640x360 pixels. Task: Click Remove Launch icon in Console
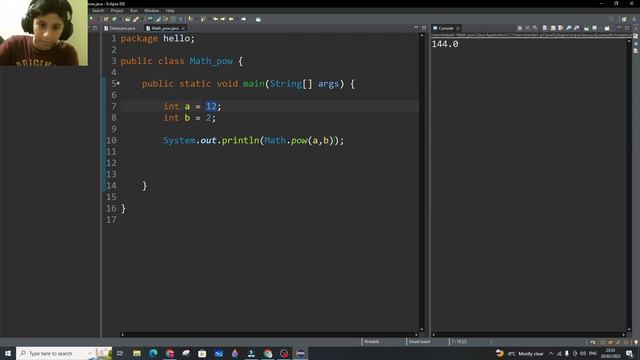(x=527, y=28)
